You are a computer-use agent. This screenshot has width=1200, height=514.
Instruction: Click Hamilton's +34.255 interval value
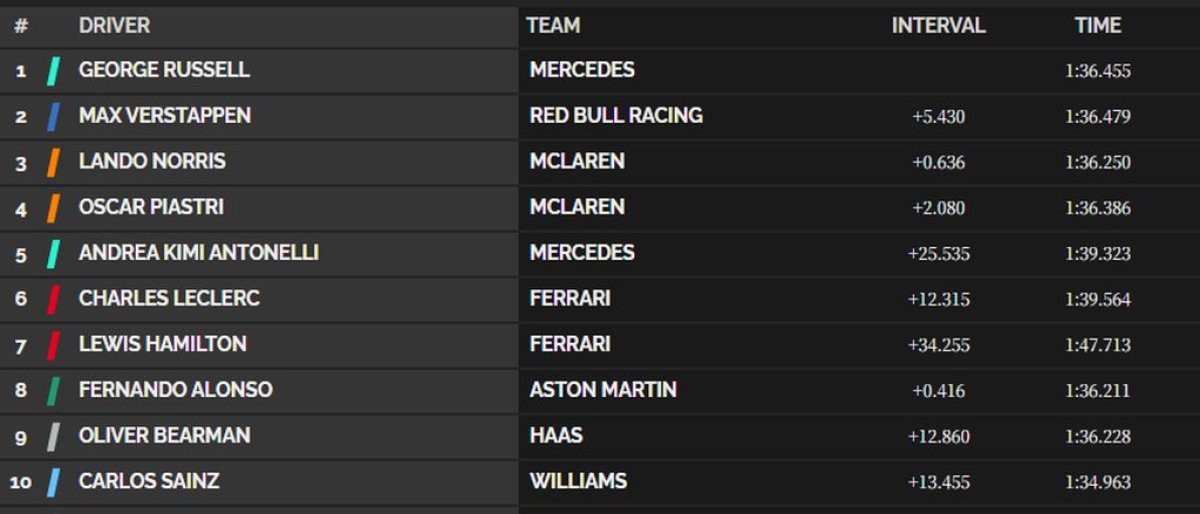coord(938,345)
